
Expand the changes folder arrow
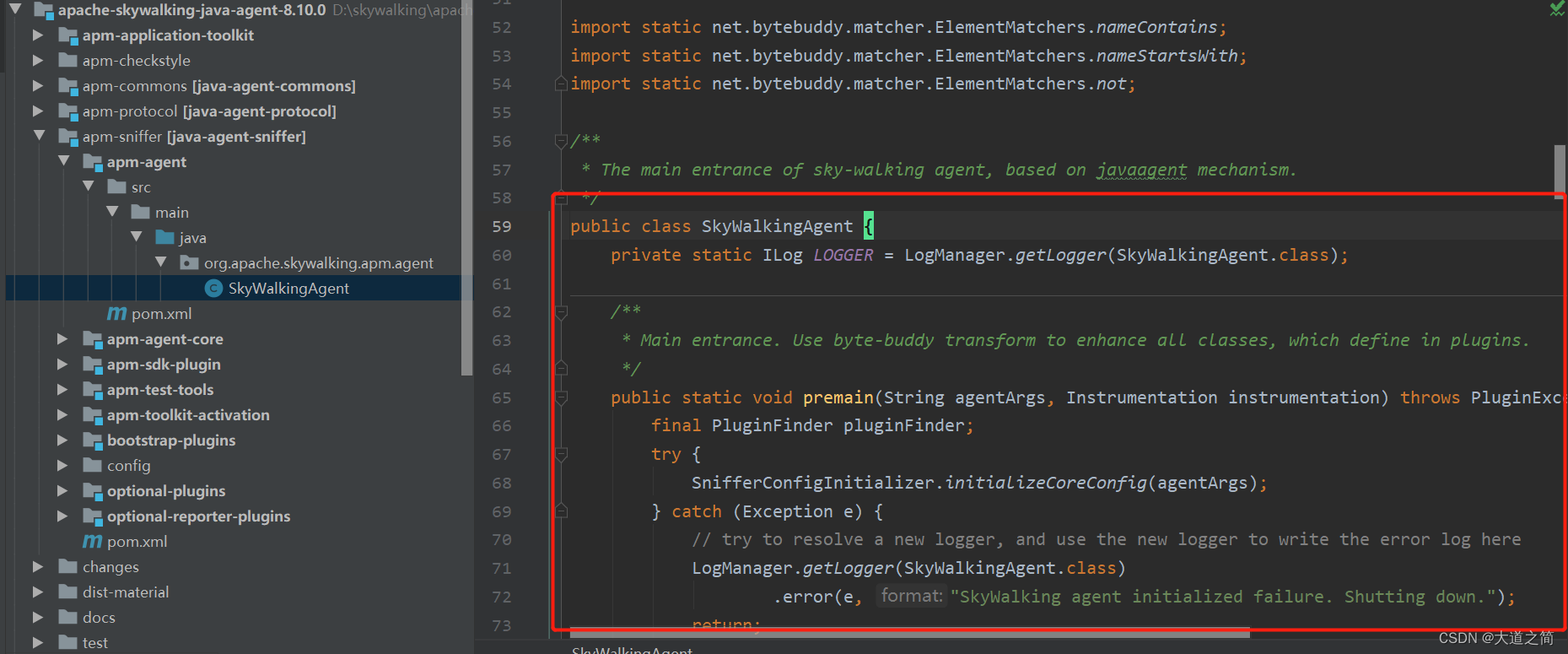coord(37,567)
